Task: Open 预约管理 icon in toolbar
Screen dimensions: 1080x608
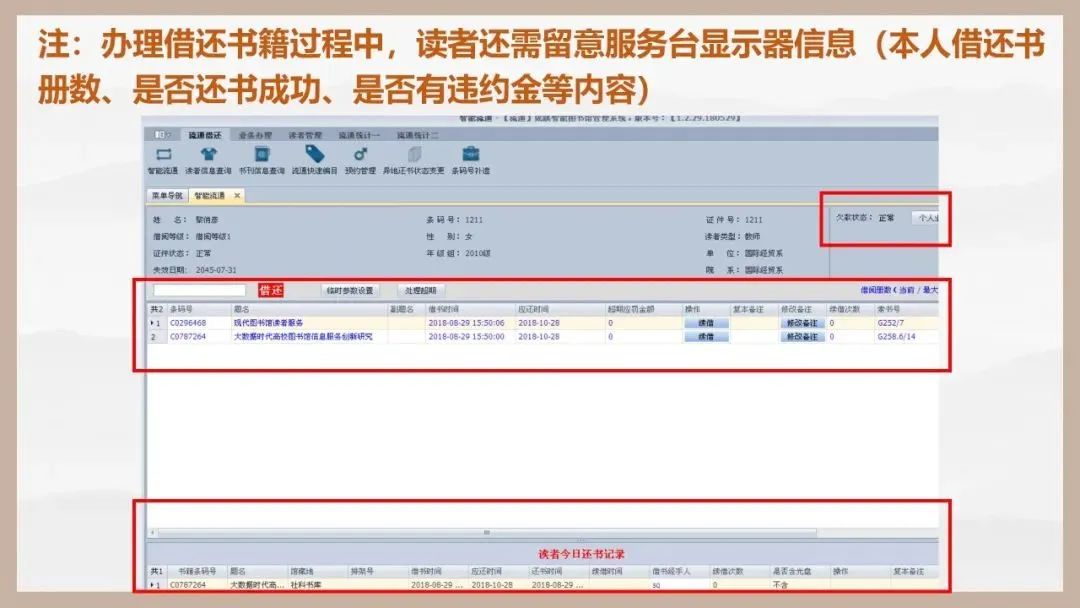Action: (x=361, y=155)
